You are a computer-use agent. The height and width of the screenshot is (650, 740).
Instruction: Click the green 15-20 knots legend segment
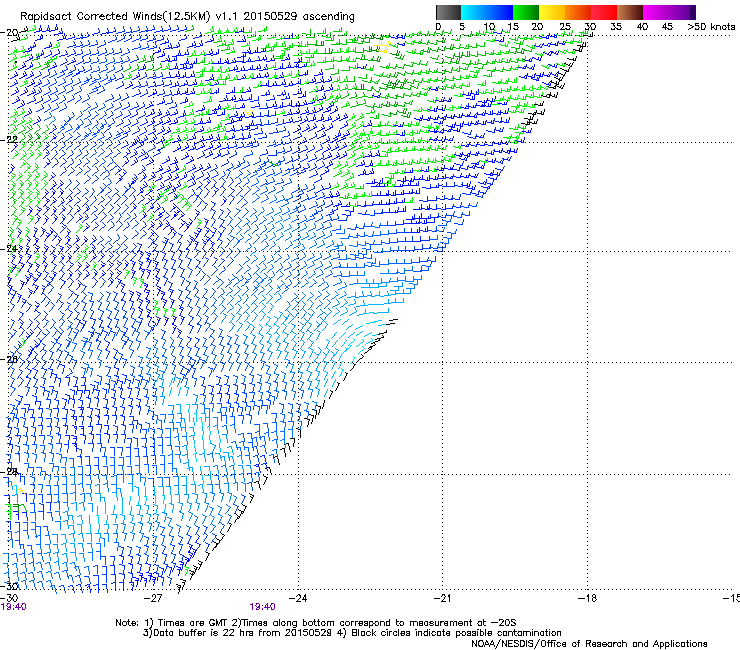tap(526, 12)
